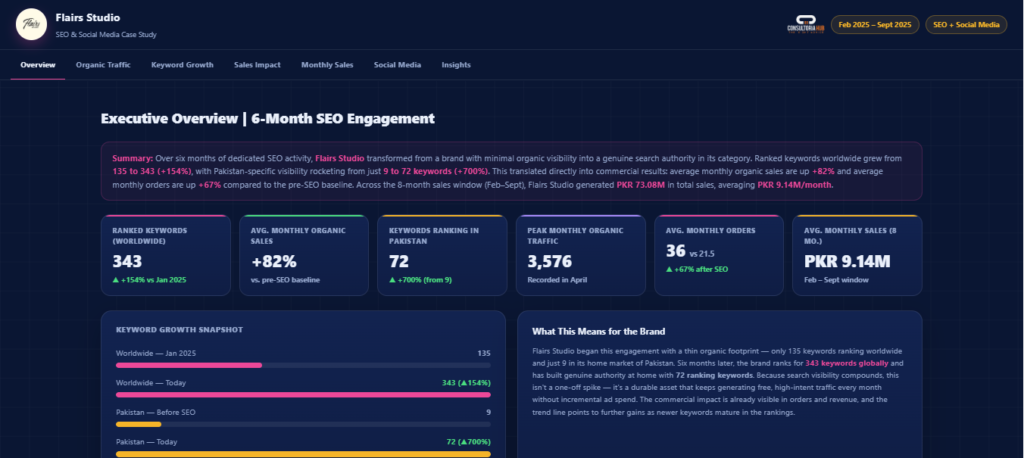Viewport: 1024px width, 458px height.
Task: Click the Executive Overview heading
Action: (268, 118)
